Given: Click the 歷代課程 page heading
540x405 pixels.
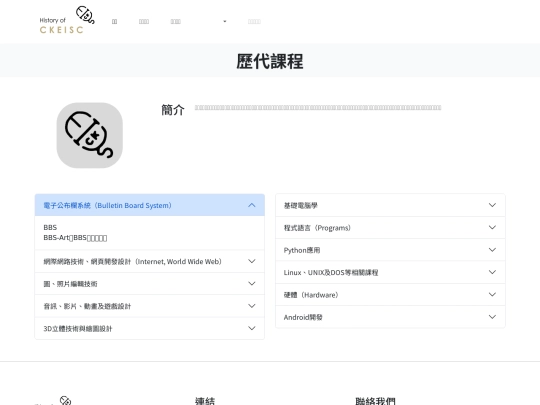Looking at the screenshot, I should [x=270, y=61].
